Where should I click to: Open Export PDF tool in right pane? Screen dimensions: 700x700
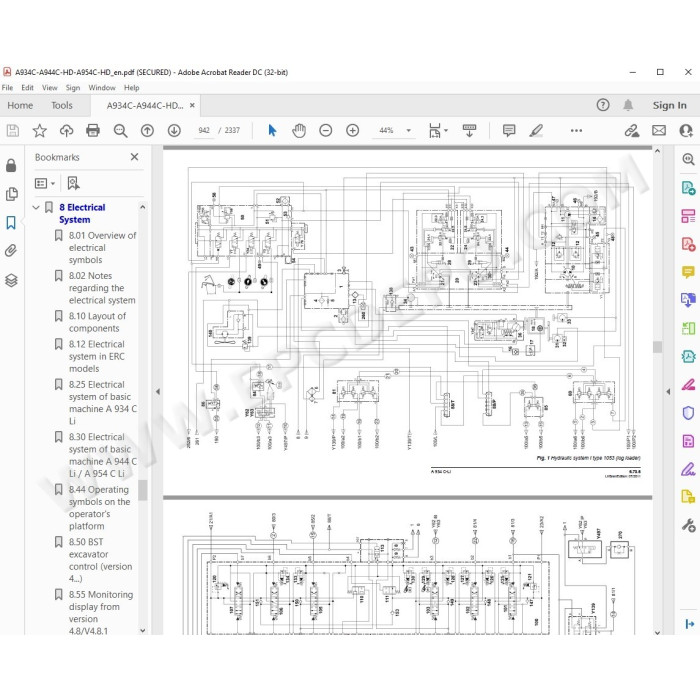[x=688, y=188]
